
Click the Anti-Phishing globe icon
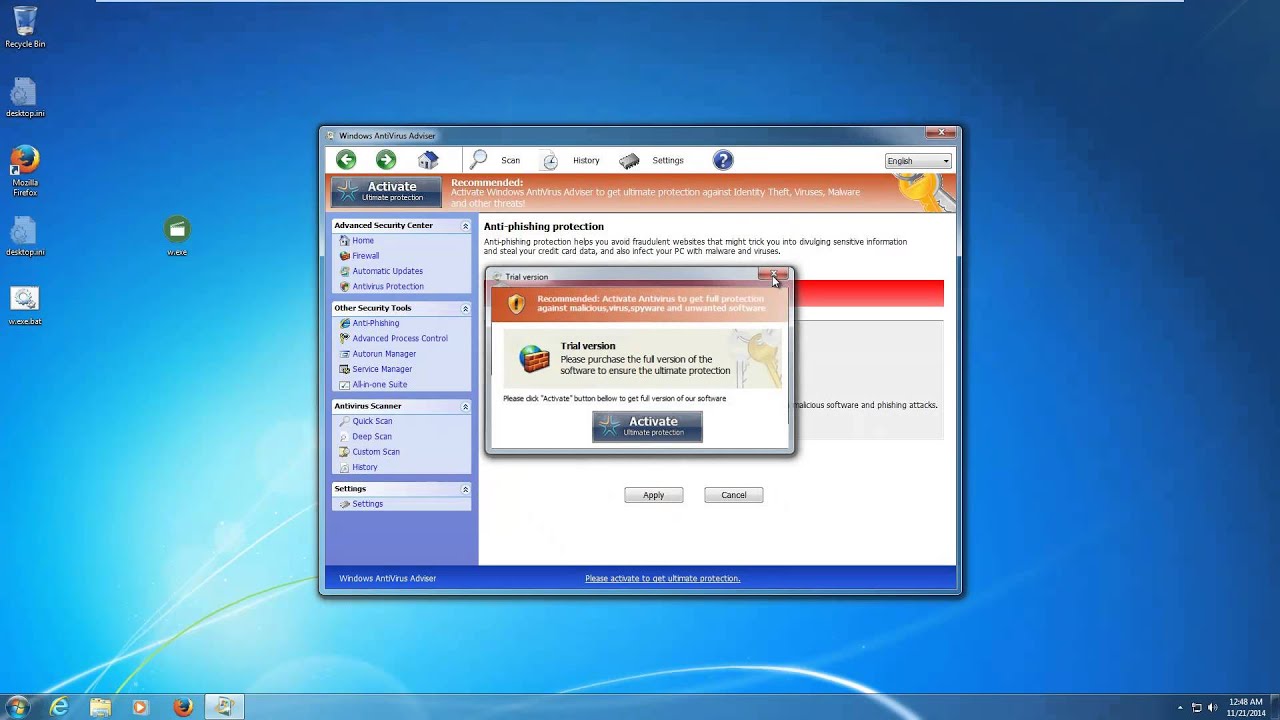click(345, 323)
